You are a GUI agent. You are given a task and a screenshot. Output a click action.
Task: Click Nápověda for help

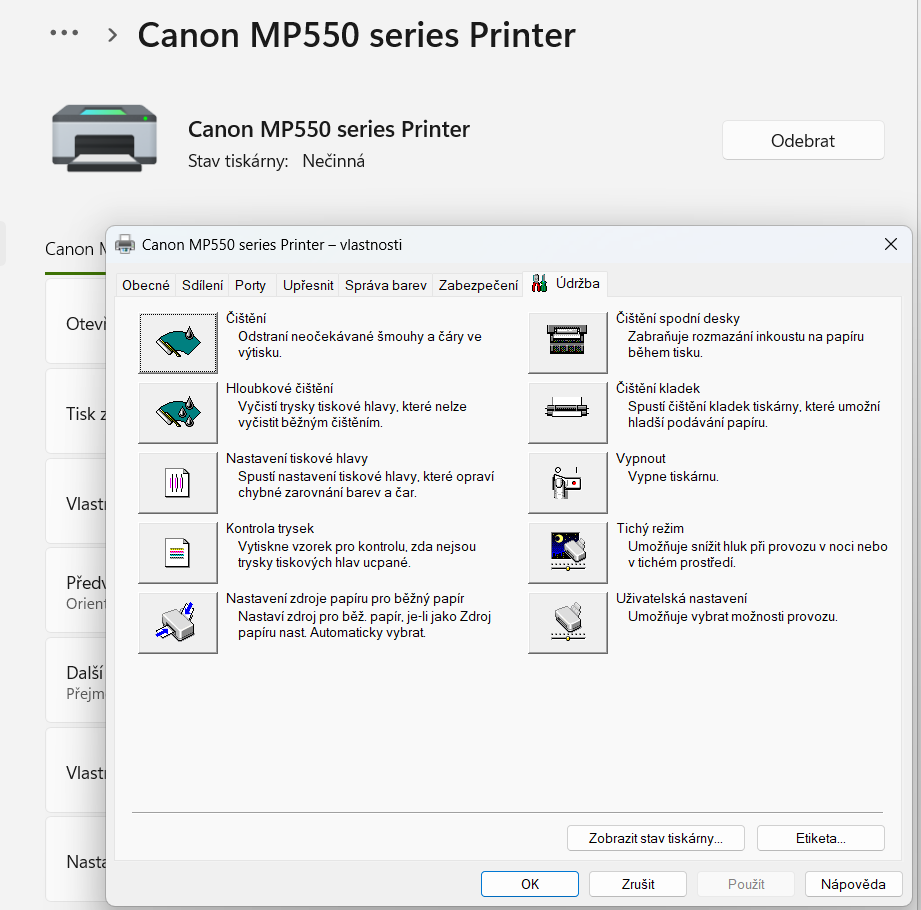point(853,884)
